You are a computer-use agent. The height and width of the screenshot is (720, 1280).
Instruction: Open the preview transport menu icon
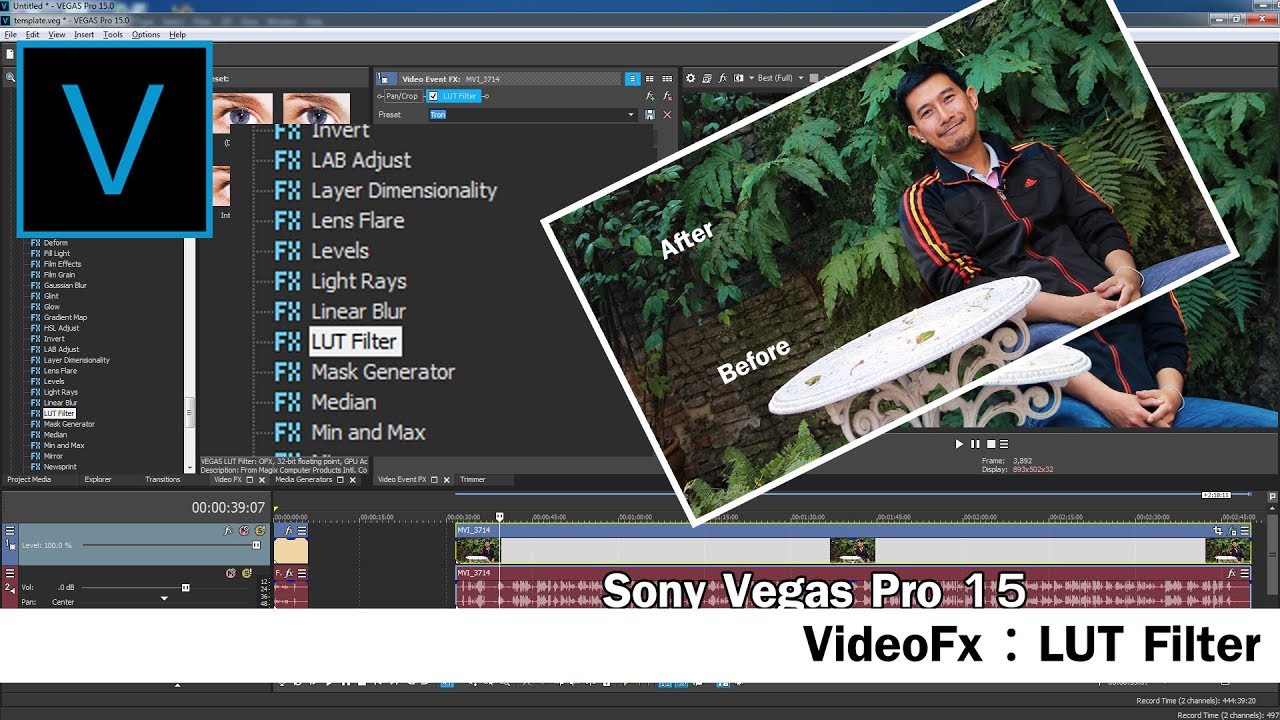[x=1004, y=444]
